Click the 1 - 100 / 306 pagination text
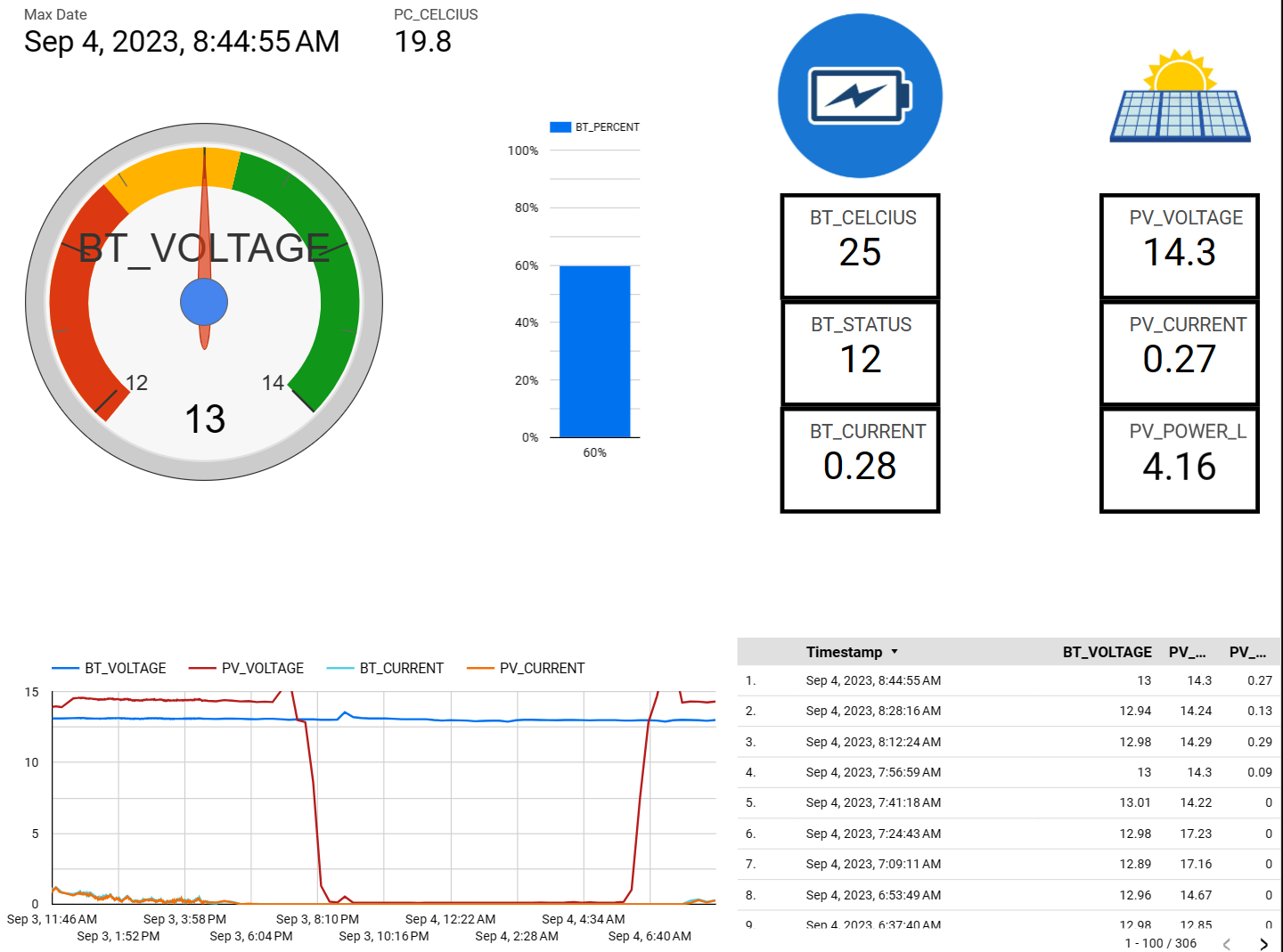Image resolution: width=1283 pixels, height=952 pixels. 1160,943
